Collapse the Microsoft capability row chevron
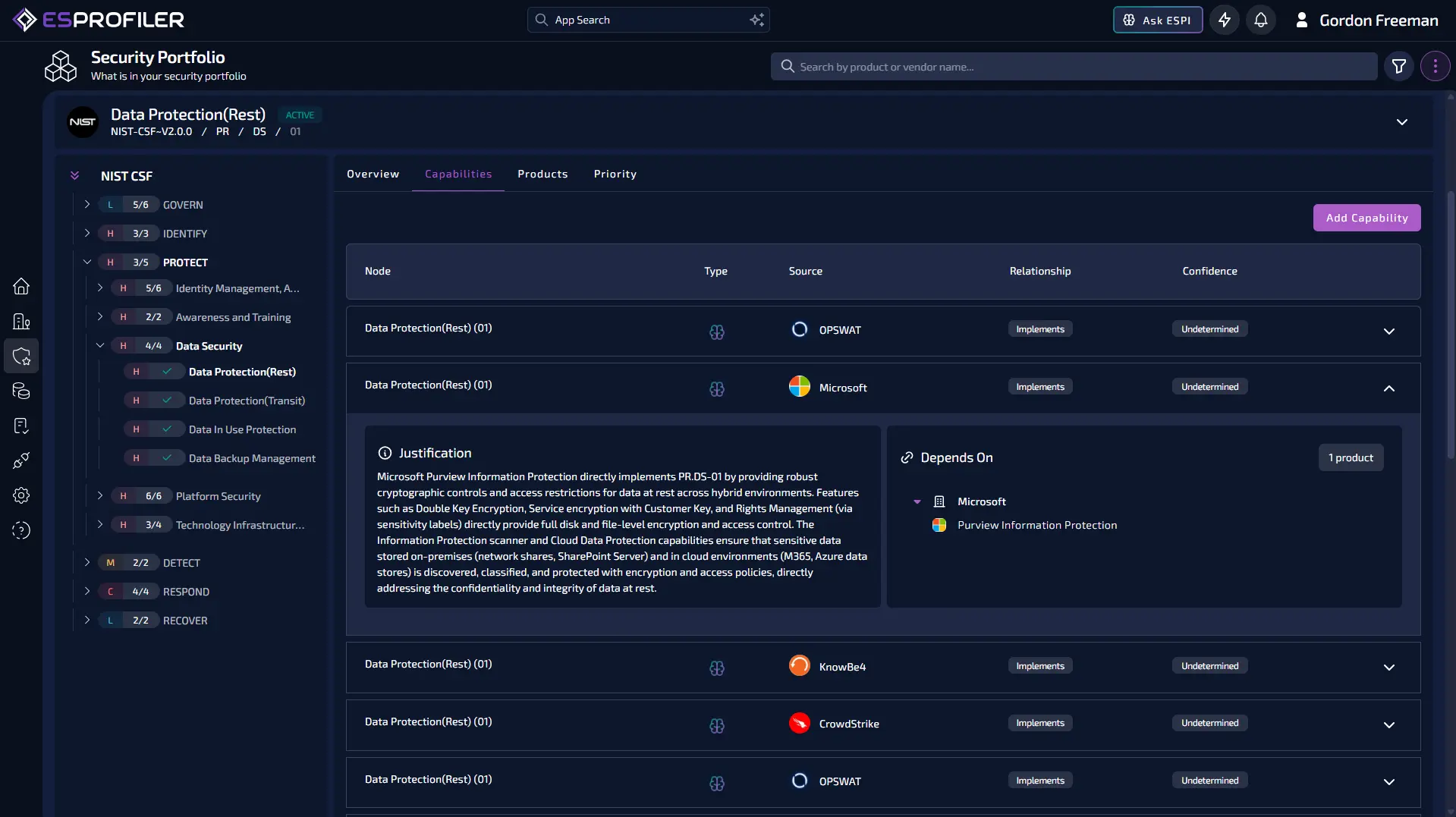The image size is (1456, 817). [x=1389, y=388]
